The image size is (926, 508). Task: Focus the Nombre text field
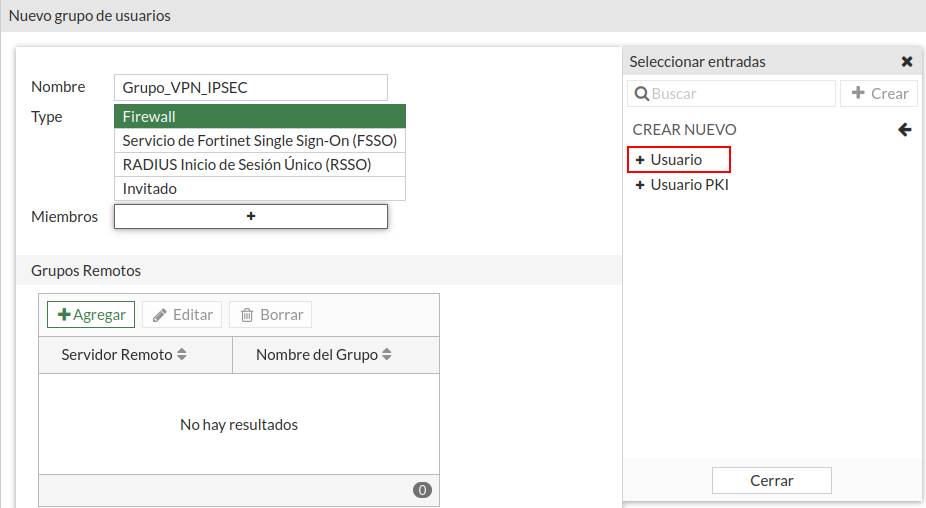[251, 88]
